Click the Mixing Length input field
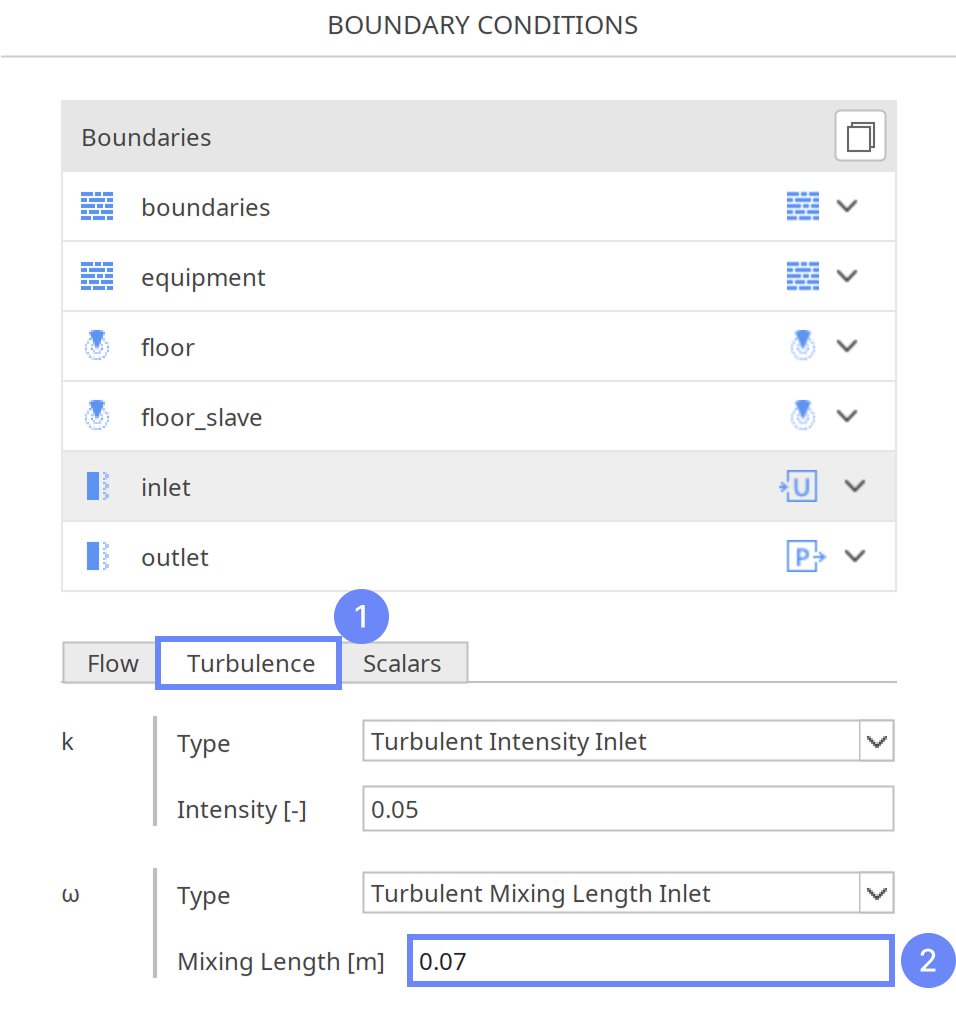 click(x=650, y=962)
